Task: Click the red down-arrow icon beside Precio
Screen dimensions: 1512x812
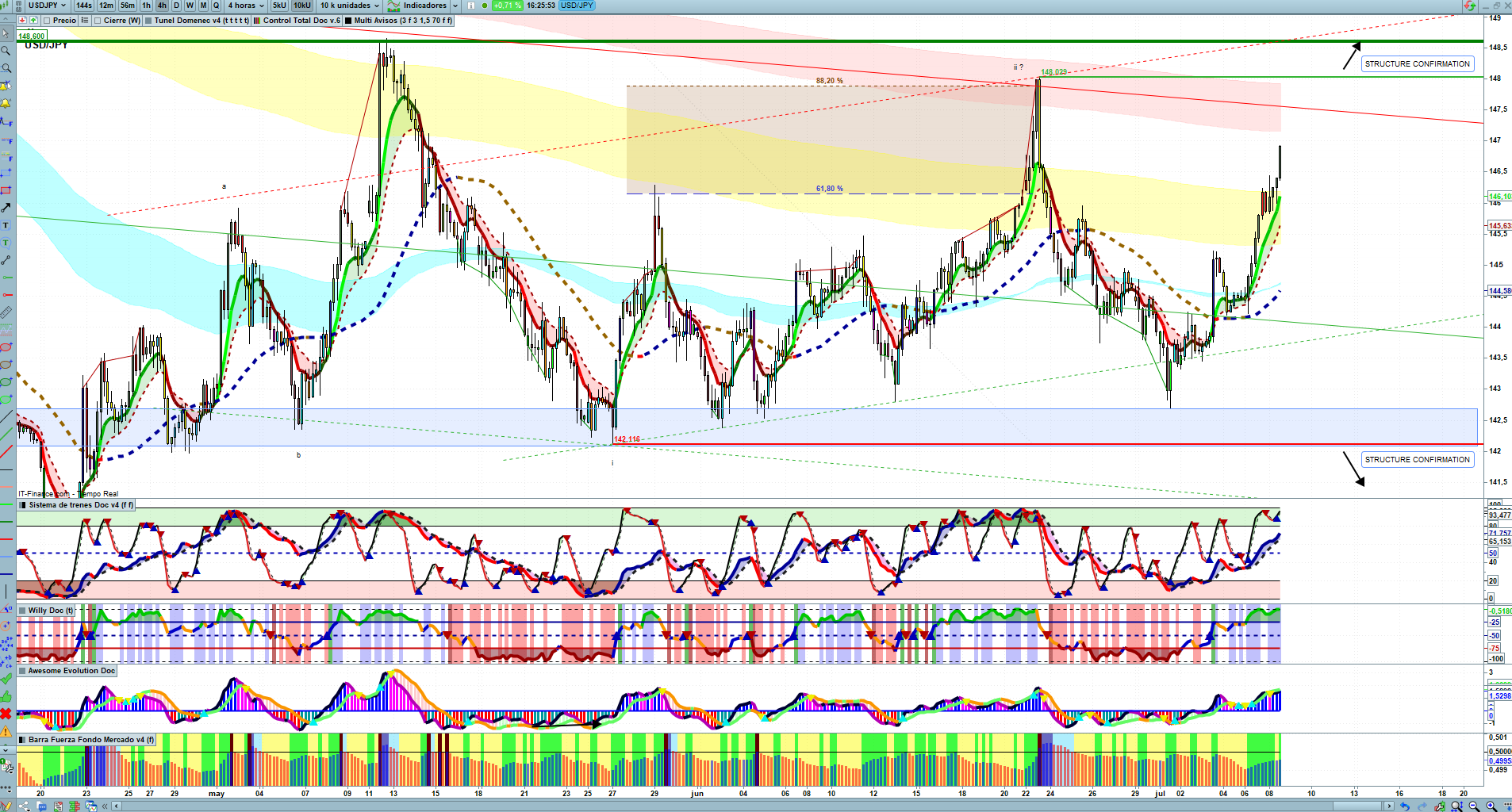Action: [x=22, y=21]
